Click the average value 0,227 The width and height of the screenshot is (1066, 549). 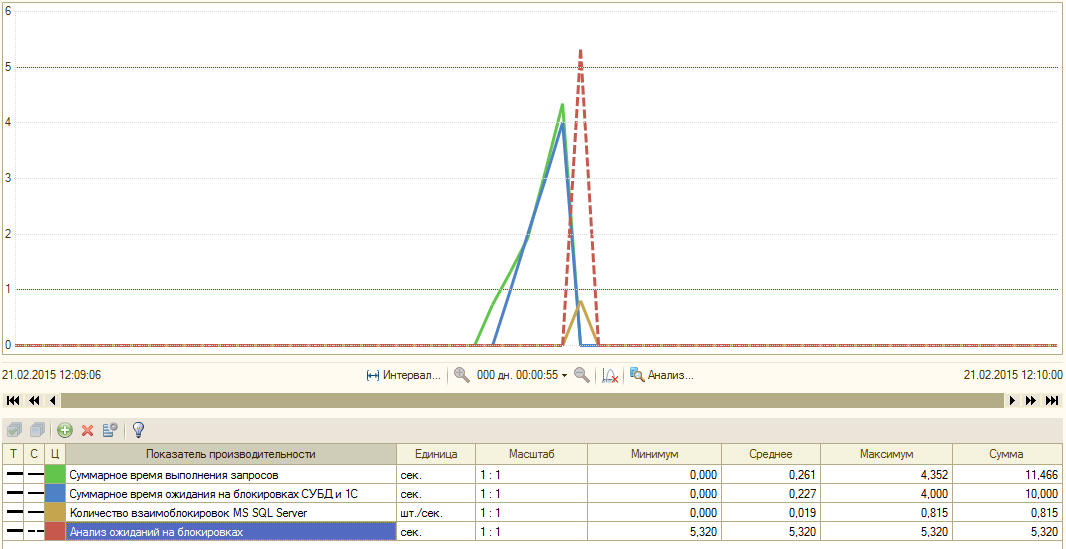[802, 494]
